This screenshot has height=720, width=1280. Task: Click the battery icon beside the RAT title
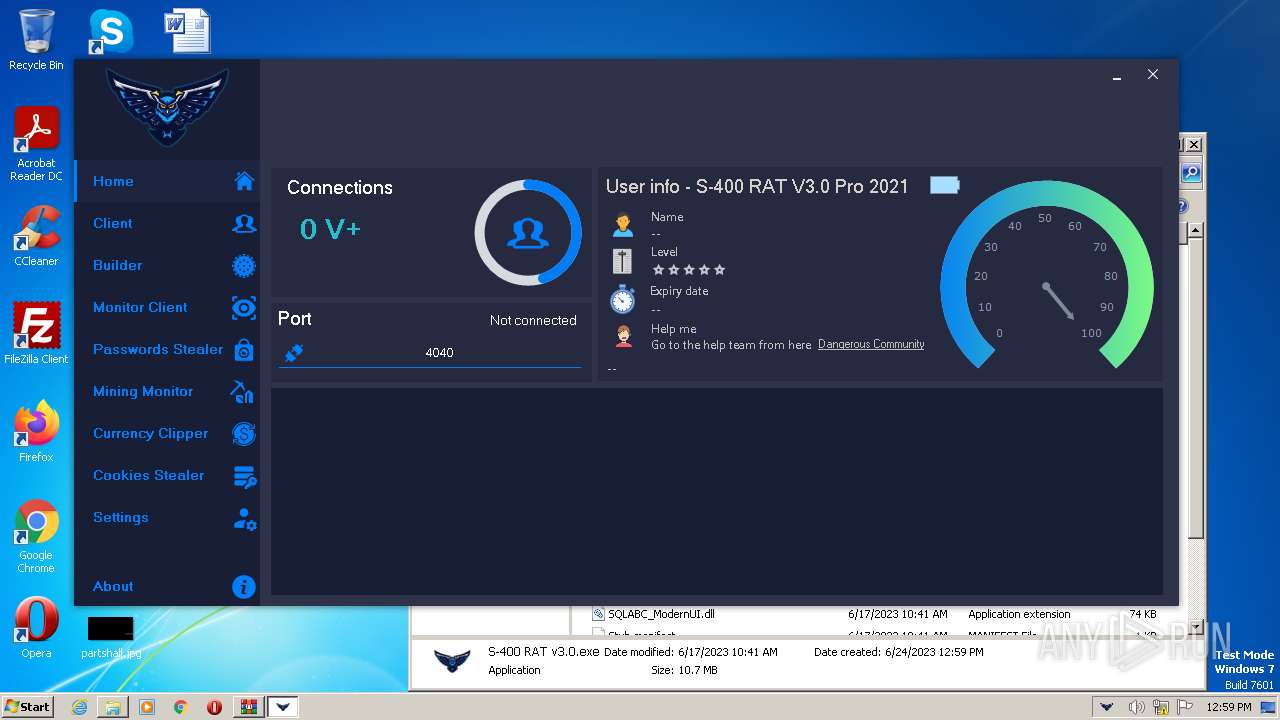pyautogui.click(x=944, y=185)
